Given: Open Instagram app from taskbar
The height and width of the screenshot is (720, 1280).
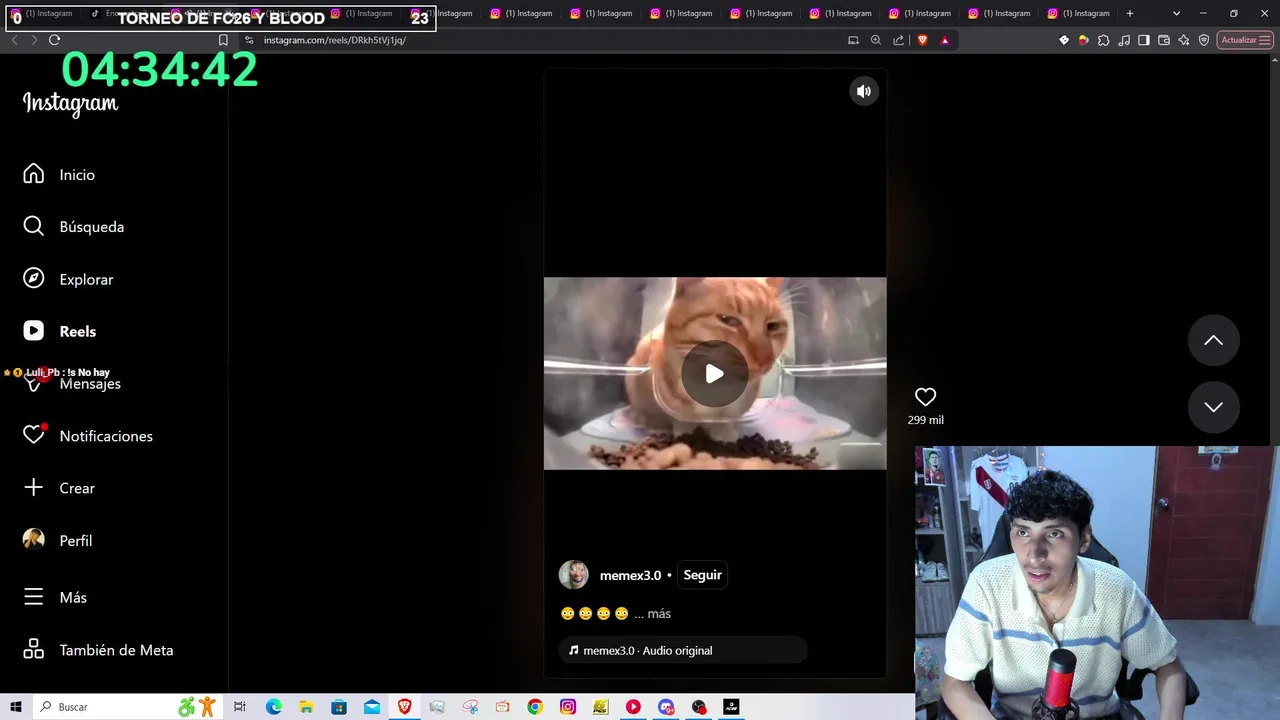Looking at the screenshot, I should (568, 707).
